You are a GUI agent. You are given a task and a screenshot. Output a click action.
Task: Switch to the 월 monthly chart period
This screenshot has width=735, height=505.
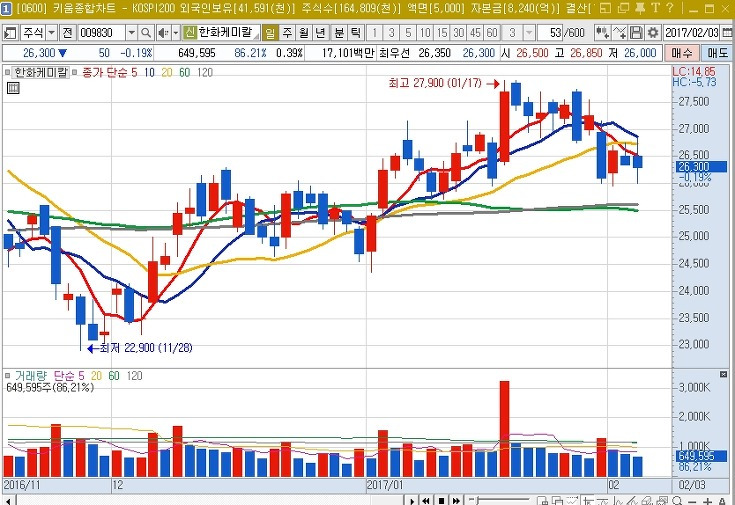click(304, 33)
